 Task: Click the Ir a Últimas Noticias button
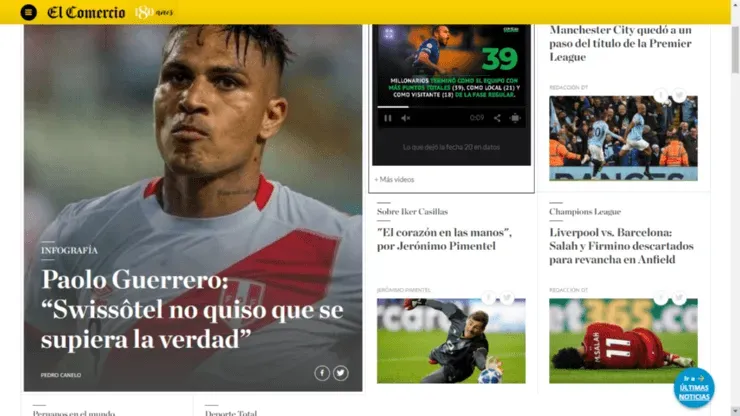coord(694,388)
